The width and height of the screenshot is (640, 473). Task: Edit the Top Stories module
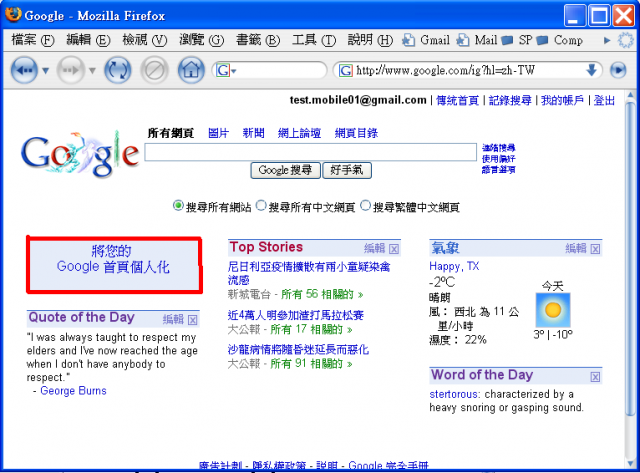pyautogui.click(x=374, y=248)
